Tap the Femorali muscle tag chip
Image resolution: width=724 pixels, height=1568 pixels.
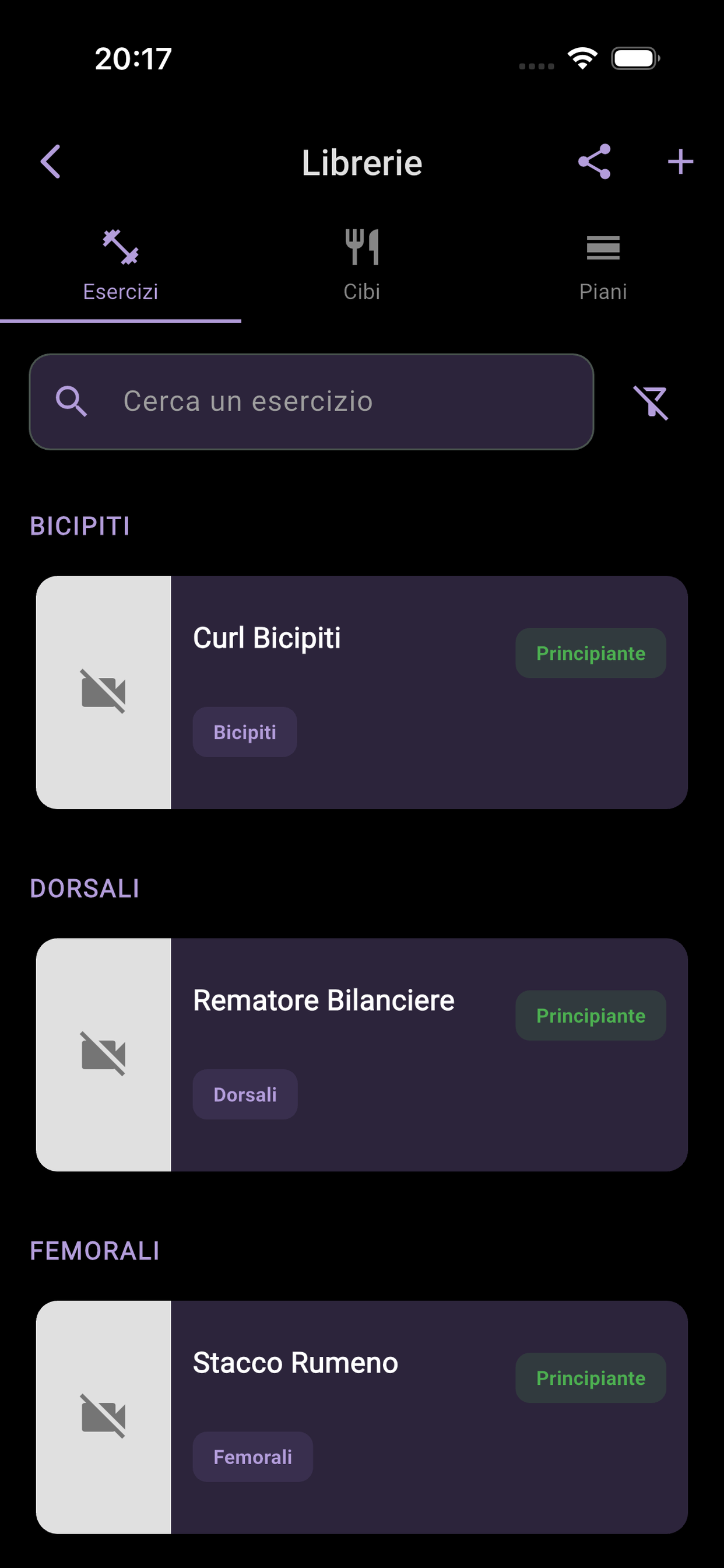(252, 1457)
